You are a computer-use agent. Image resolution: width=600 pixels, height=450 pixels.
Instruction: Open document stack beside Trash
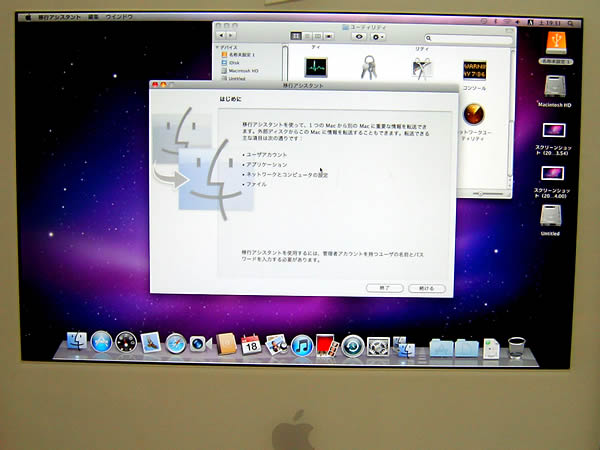491,349
